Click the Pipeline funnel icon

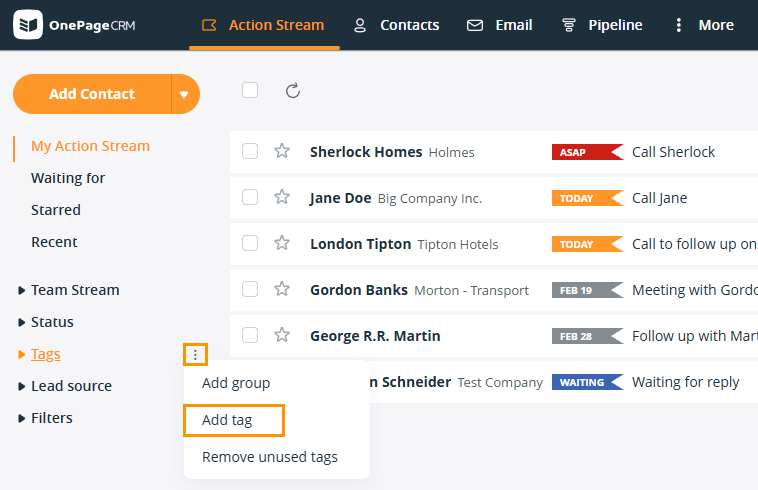[568, 25]
